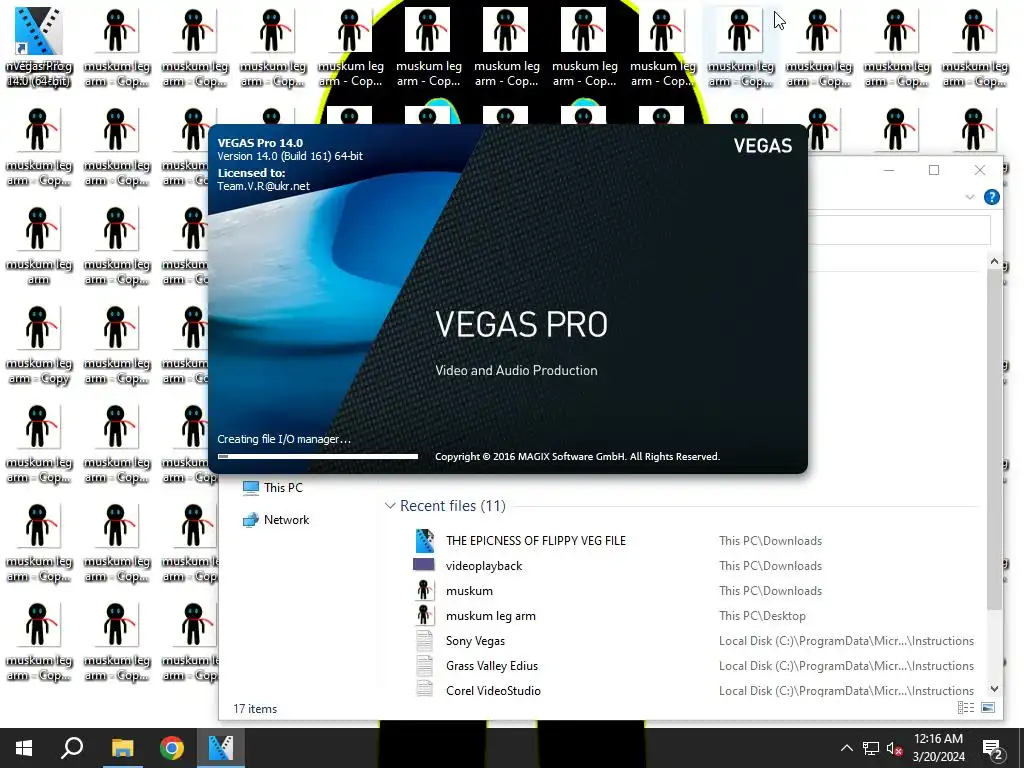Switch File Explorer to large thumbnails view
1024x768 pixels.
coord(988,708)
